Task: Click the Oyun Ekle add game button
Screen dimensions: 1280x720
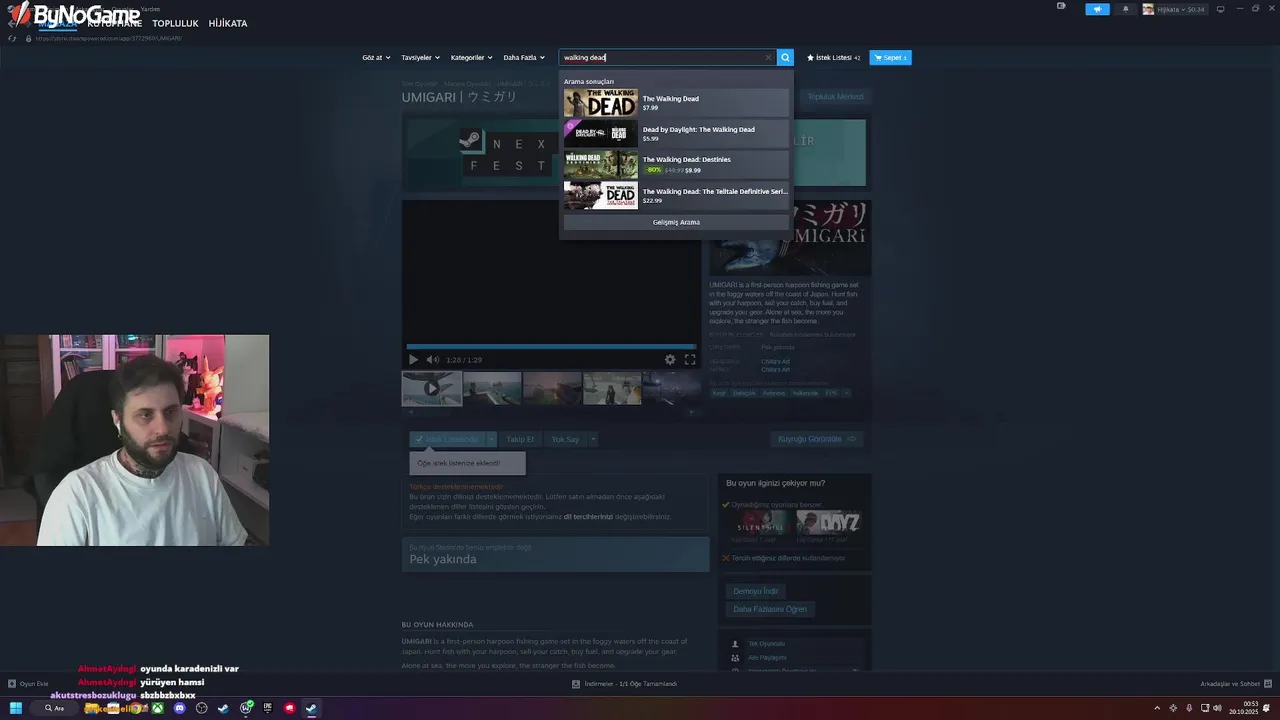Action: [28, 684]
